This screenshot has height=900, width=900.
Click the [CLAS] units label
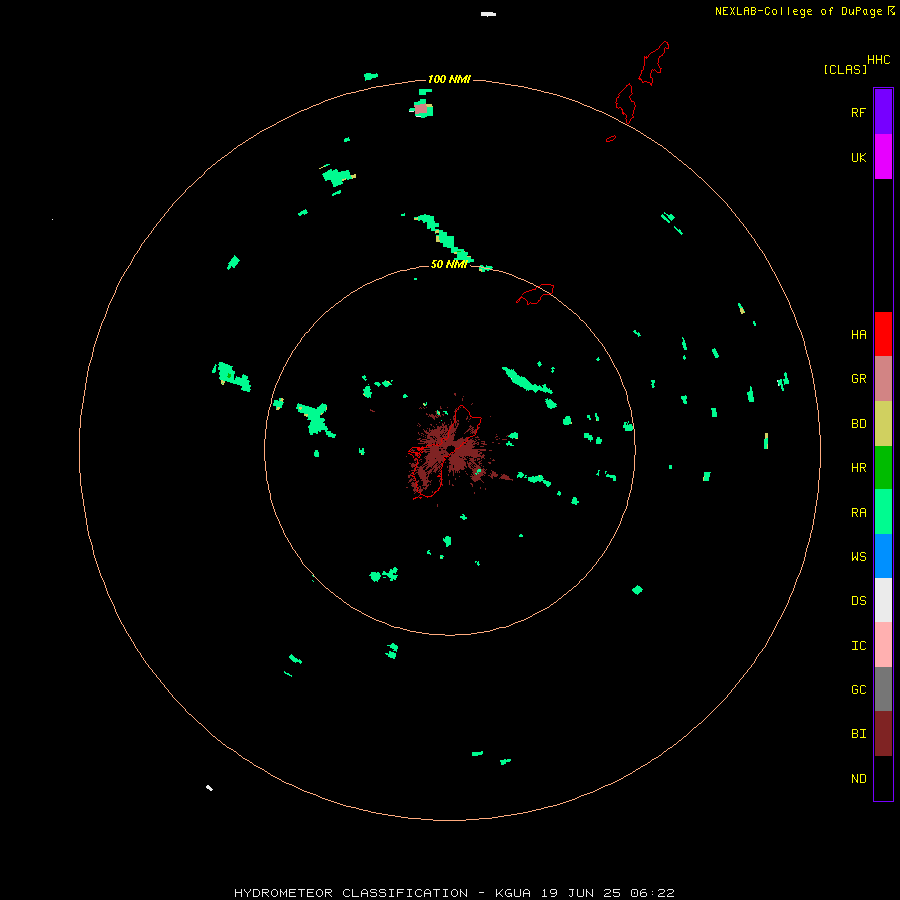click(845, 69)
